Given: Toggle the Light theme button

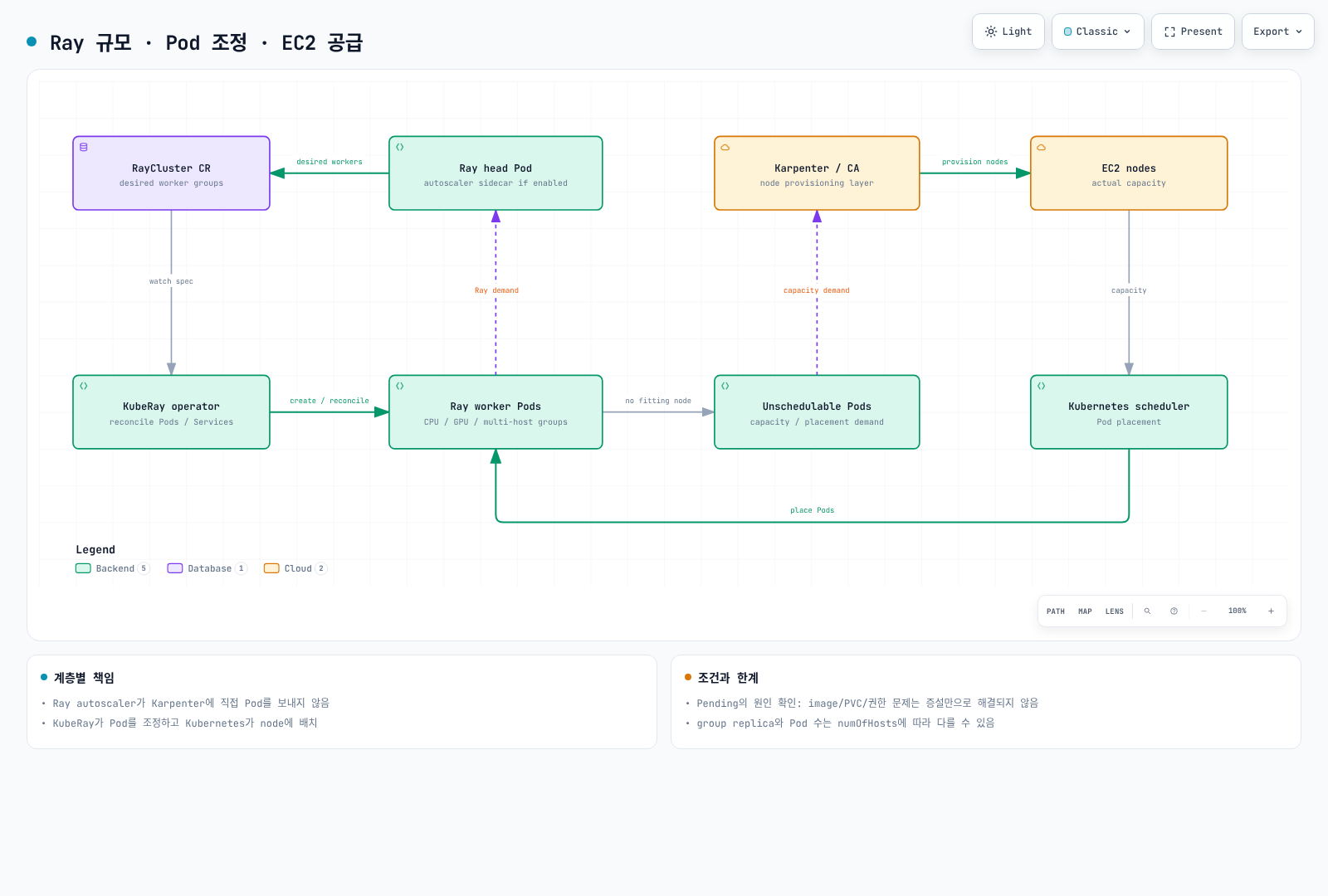Looking at the screenshot, I should coord(1008,32).
